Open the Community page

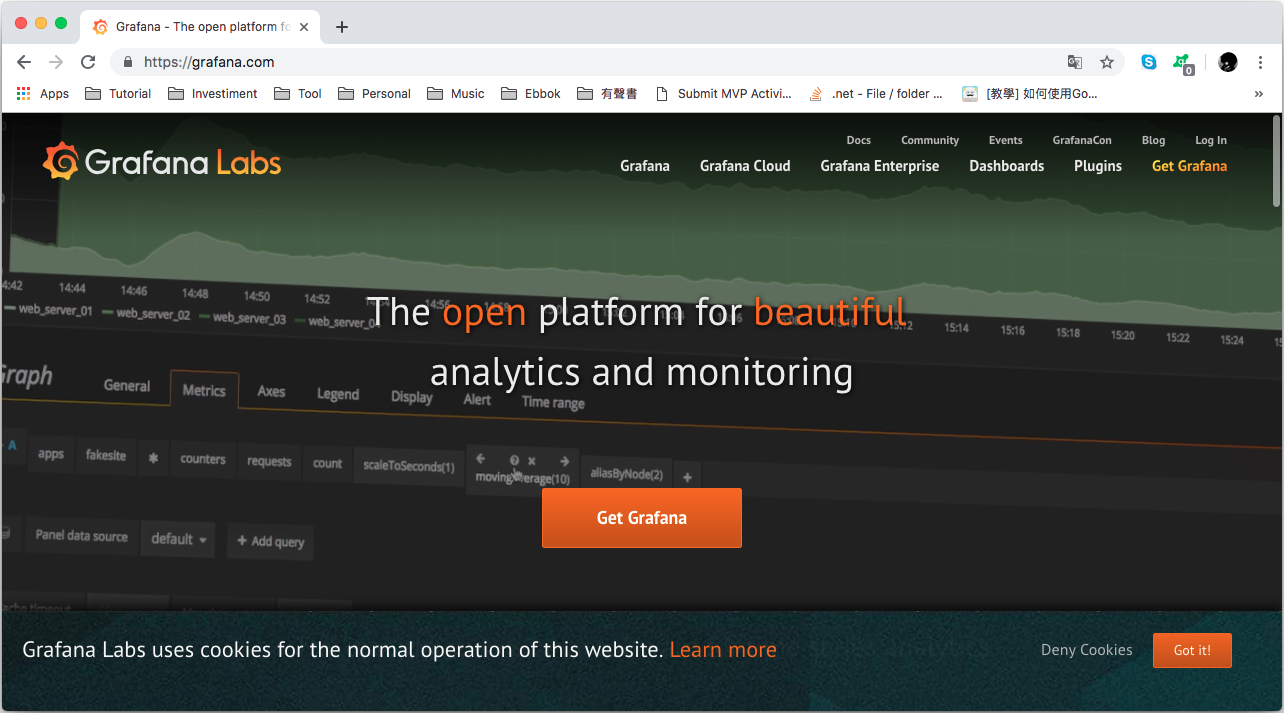pos(930,141)
